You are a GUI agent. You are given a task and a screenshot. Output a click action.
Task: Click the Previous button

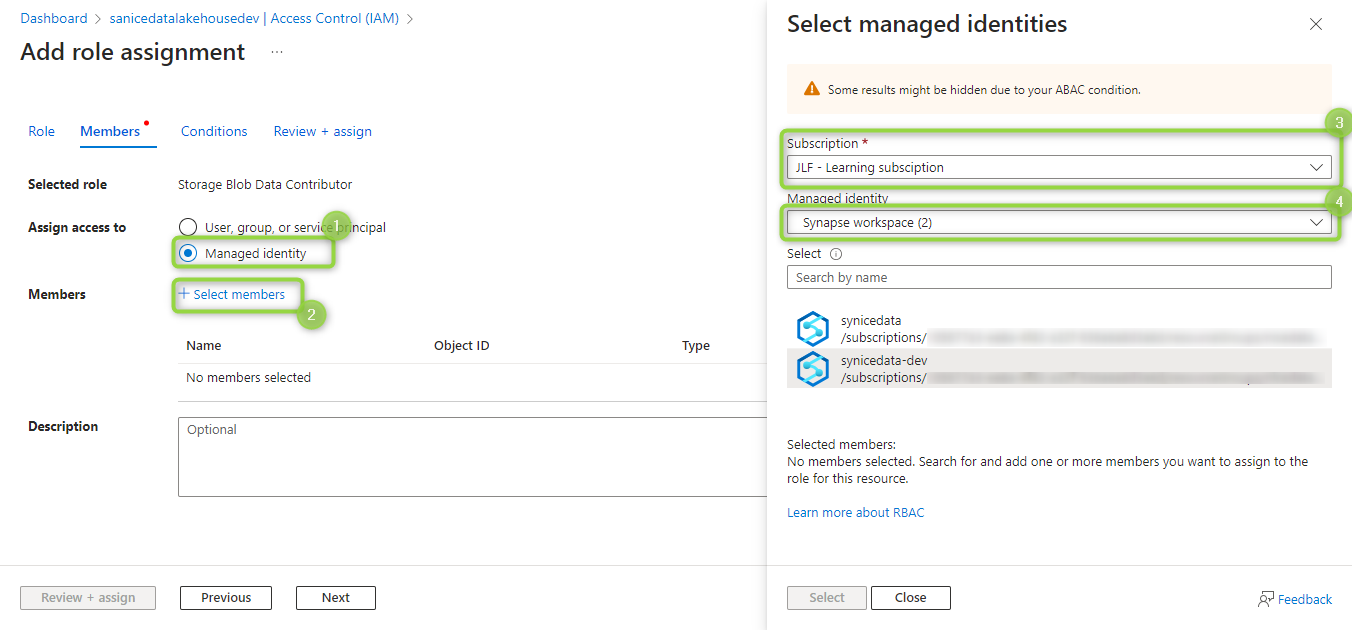point(226,598)
